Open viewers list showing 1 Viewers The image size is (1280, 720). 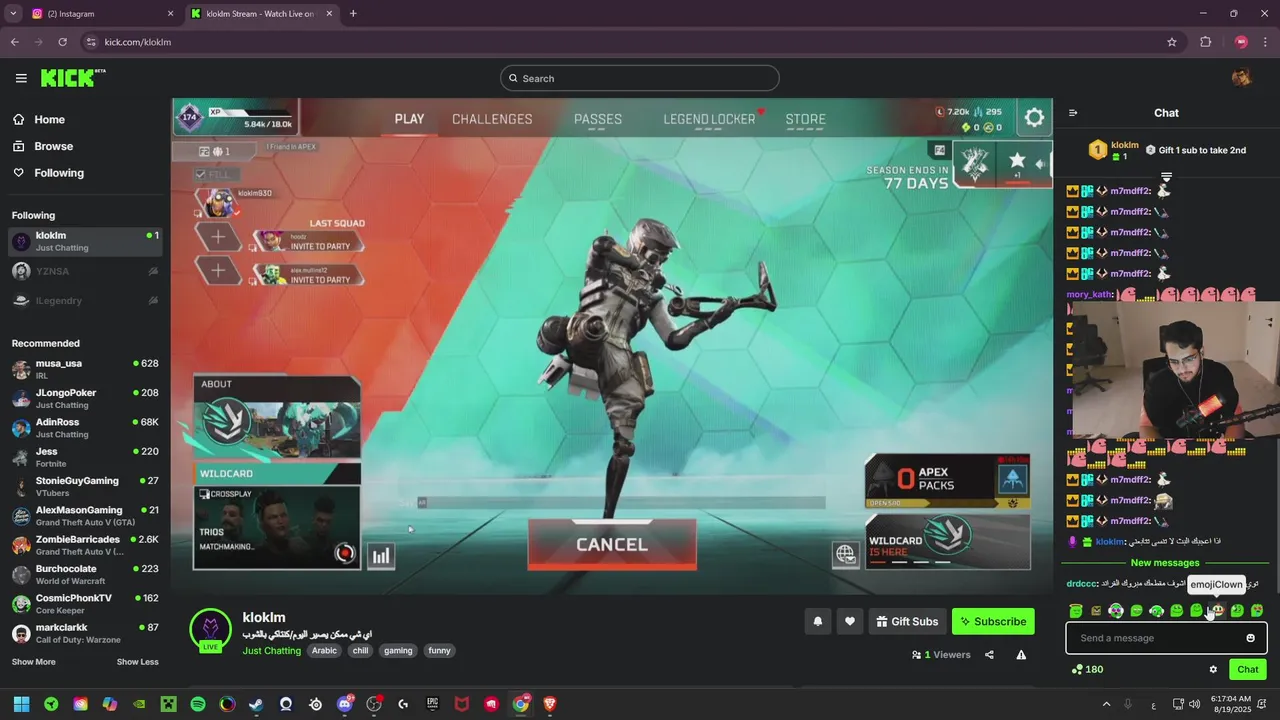[941, 655]
